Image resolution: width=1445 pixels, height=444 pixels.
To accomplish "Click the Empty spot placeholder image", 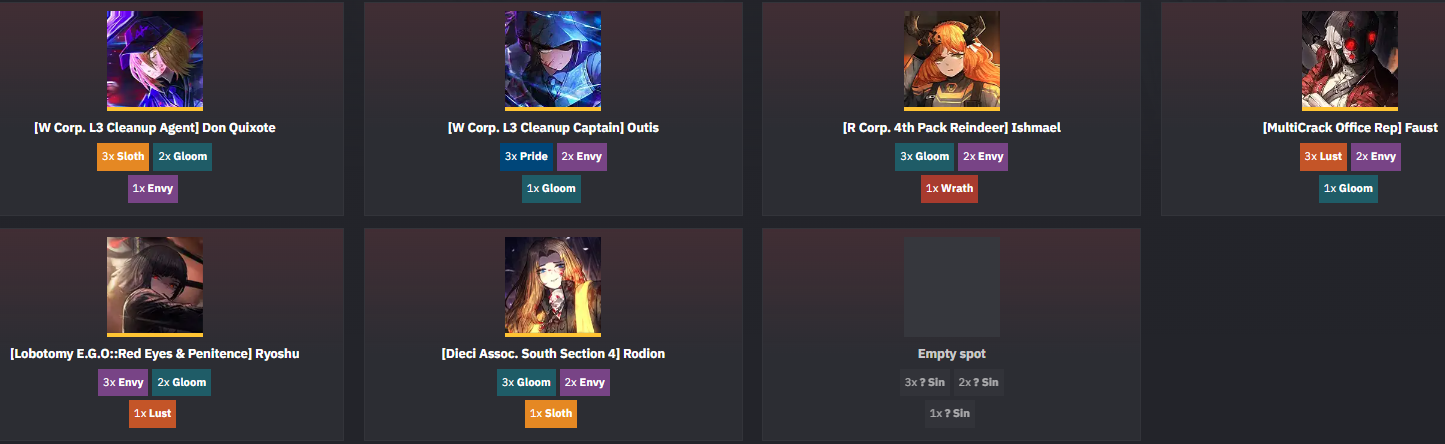I will (x=952, y=286).
